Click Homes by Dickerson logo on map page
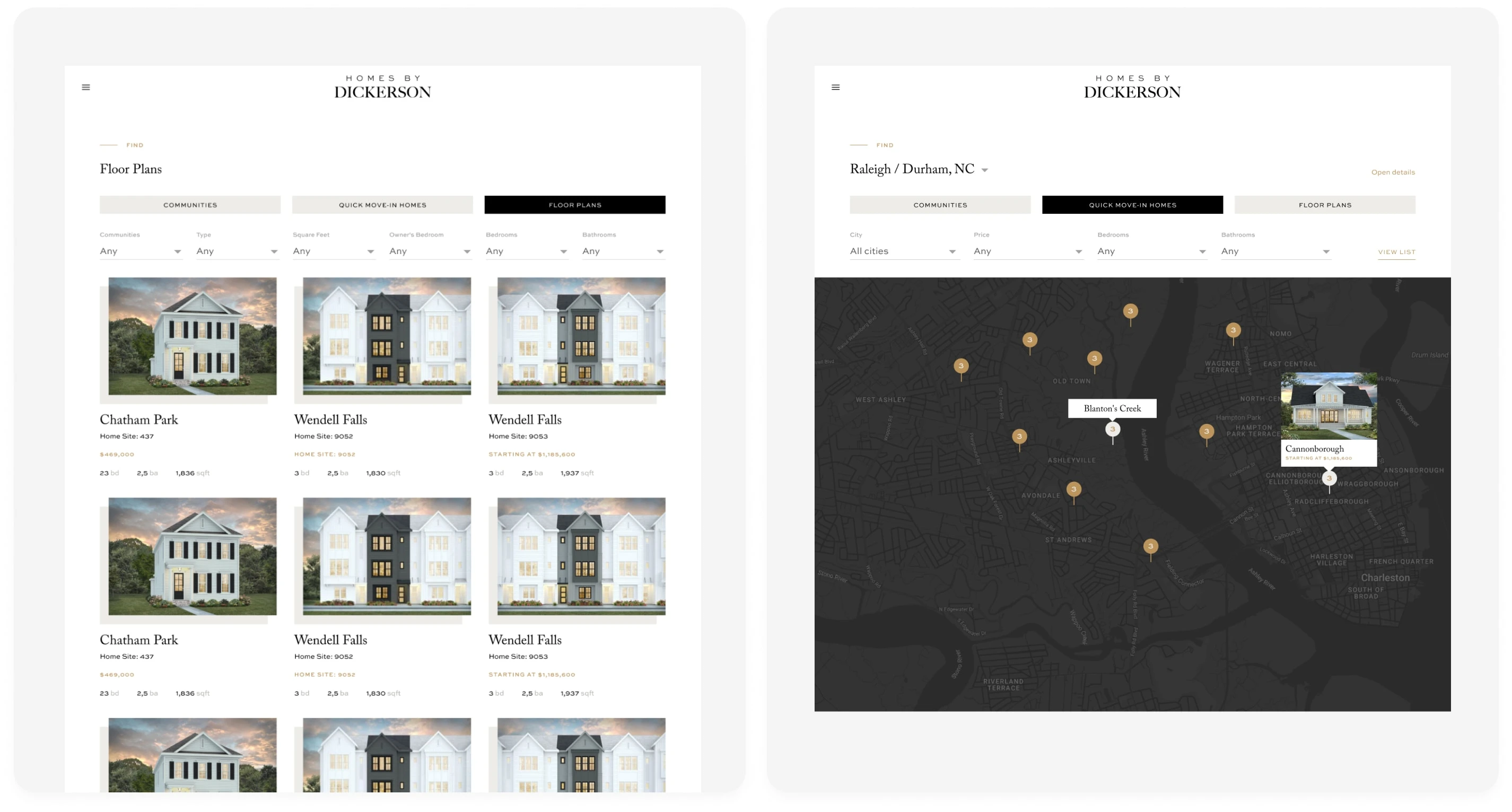 [1132, 86]
